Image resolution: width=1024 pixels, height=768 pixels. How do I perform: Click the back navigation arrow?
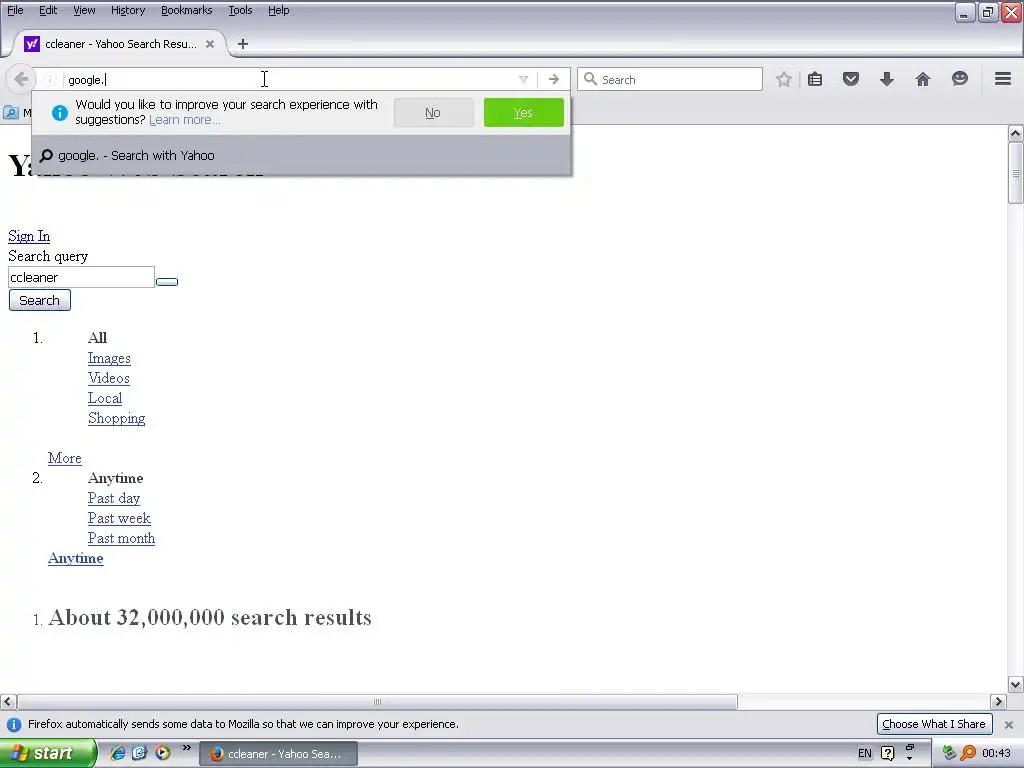(20, 80)
